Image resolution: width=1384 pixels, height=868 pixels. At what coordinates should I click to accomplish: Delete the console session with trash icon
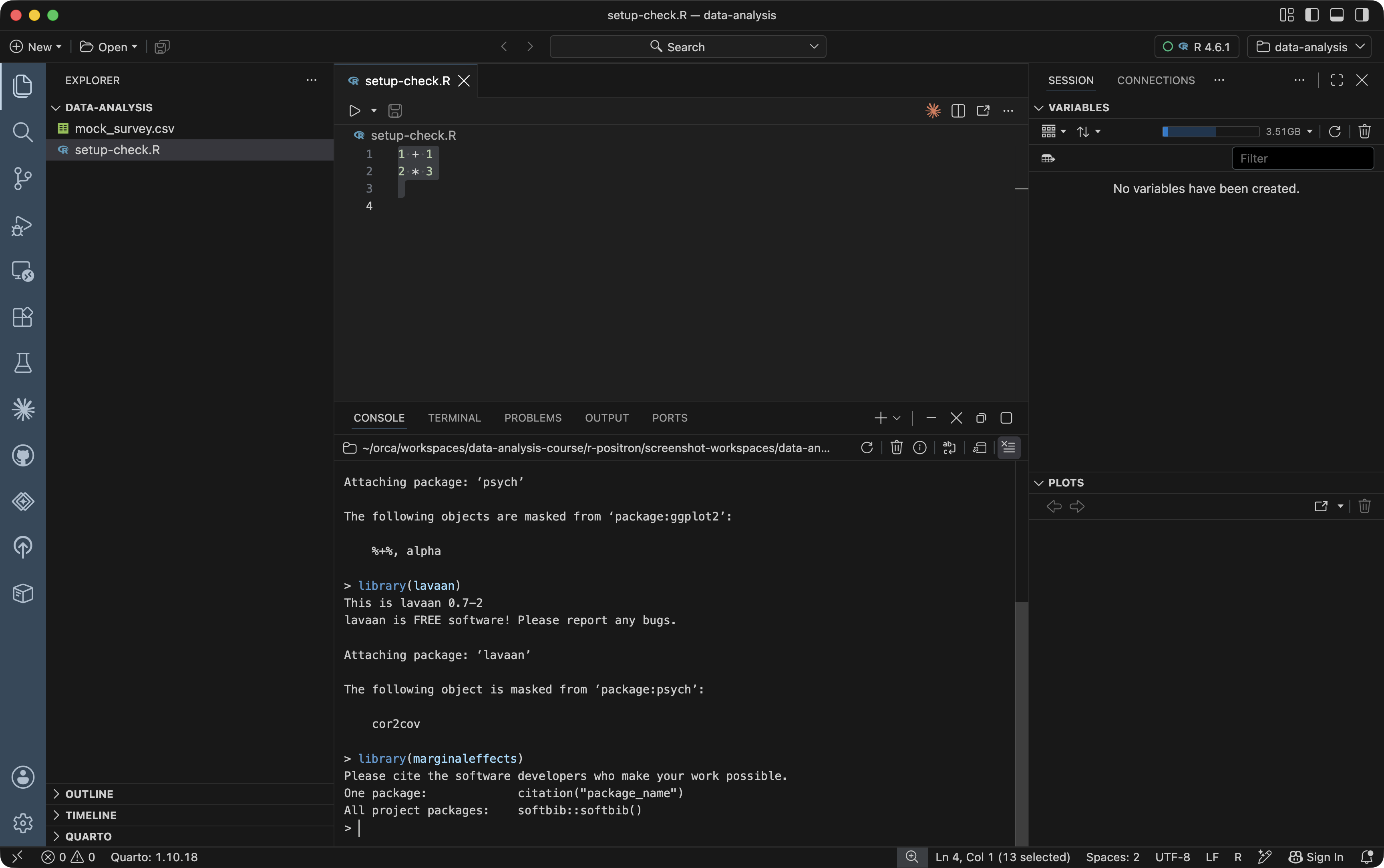point(896,448)
